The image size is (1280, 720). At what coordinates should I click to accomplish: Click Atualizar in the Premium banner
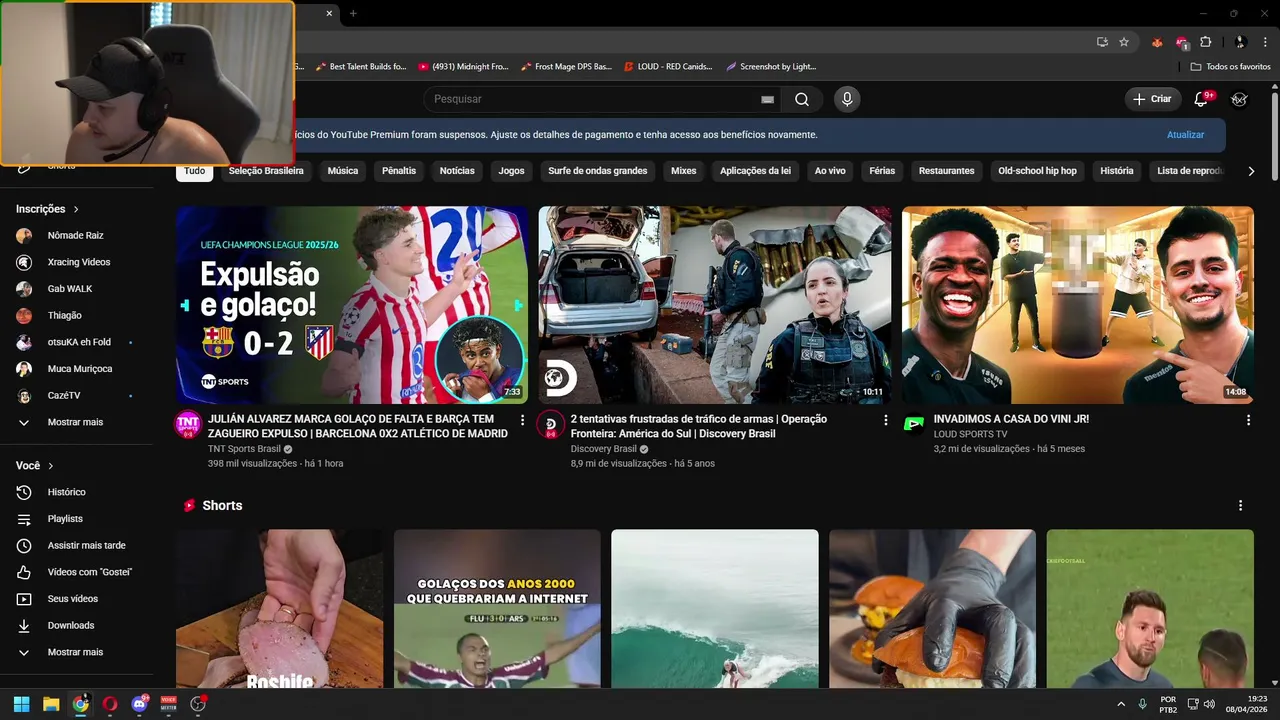click(x=1185, y=134)
